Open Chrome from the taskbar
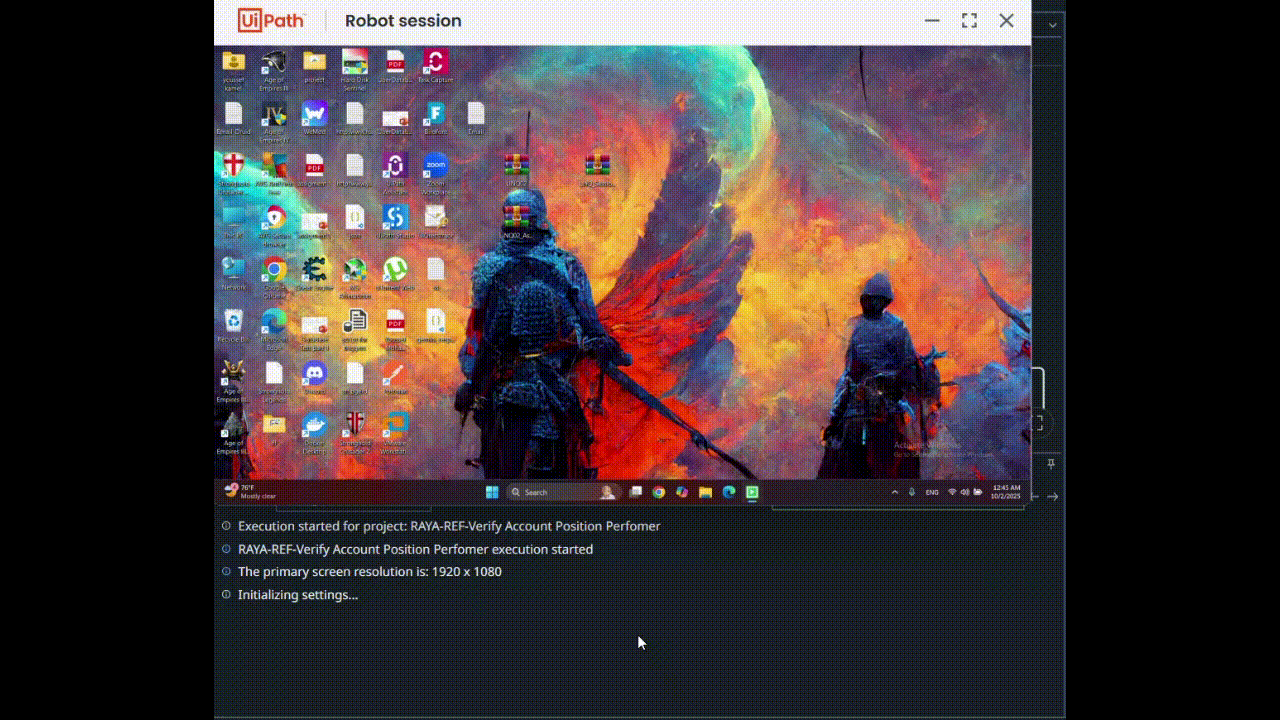The image size is (1280, 720). (x=659, y=492)
